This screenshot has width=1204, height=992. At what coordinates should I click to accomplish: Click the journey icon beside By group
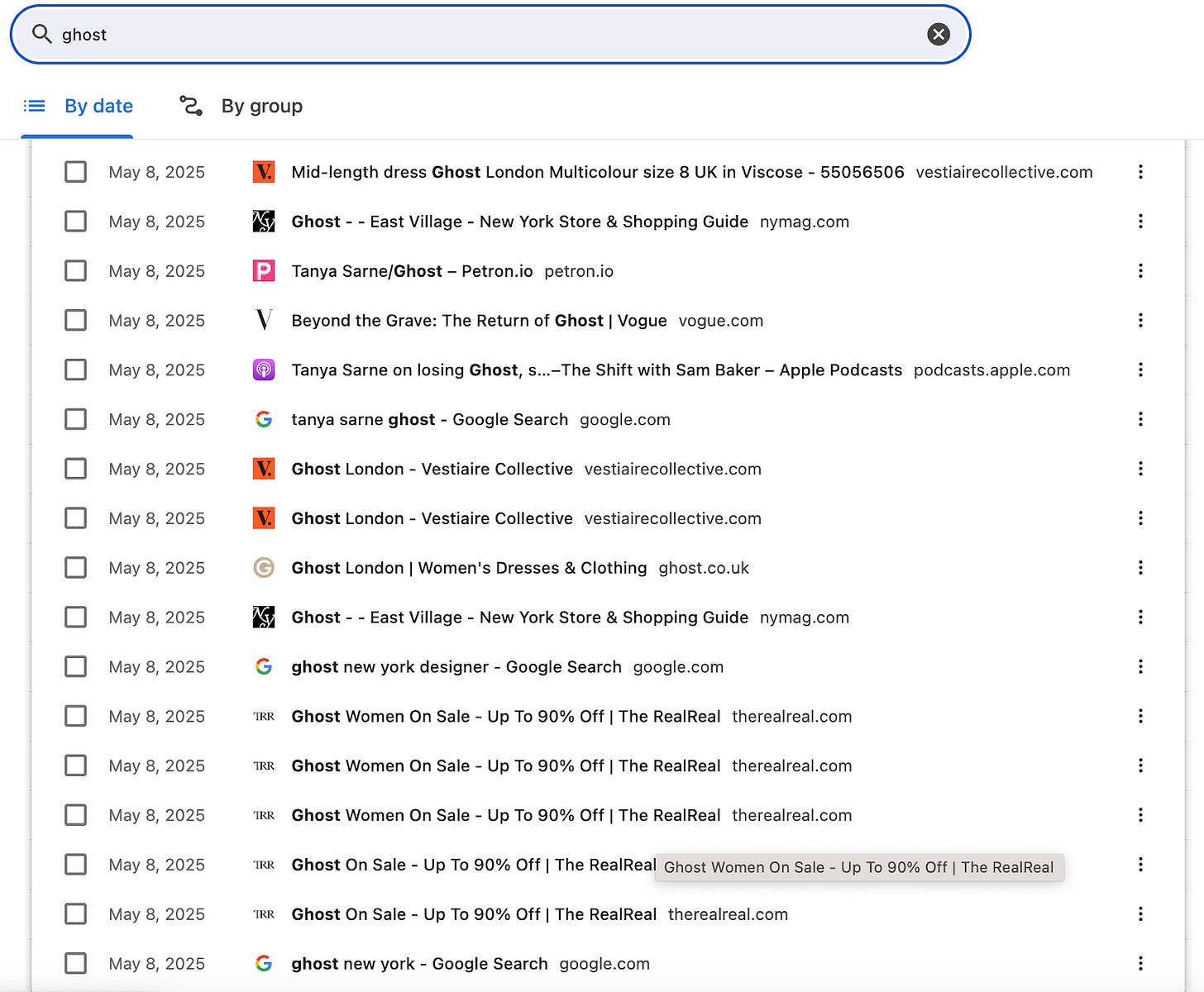click(x=191, y=106)
